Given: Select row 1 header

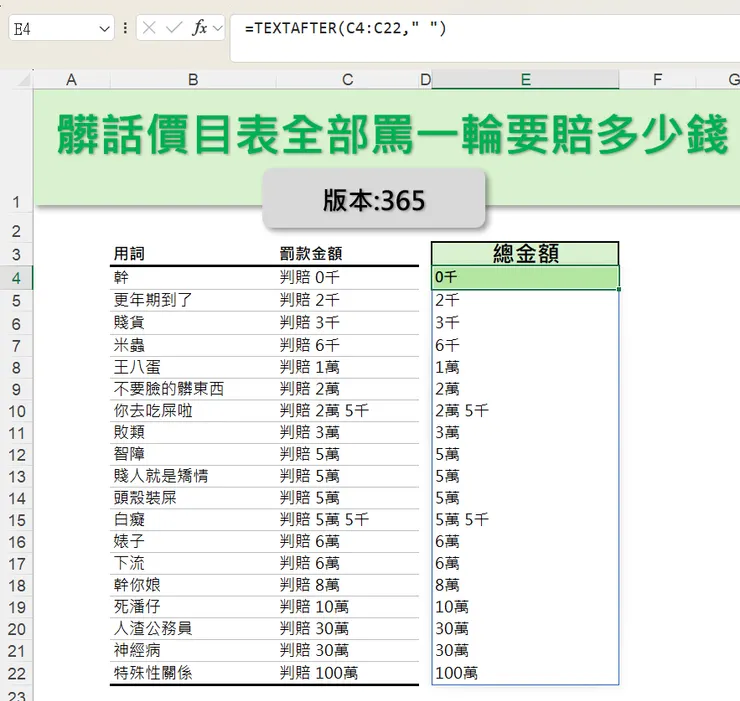Looking at the screenshot, I should [17, 151].
